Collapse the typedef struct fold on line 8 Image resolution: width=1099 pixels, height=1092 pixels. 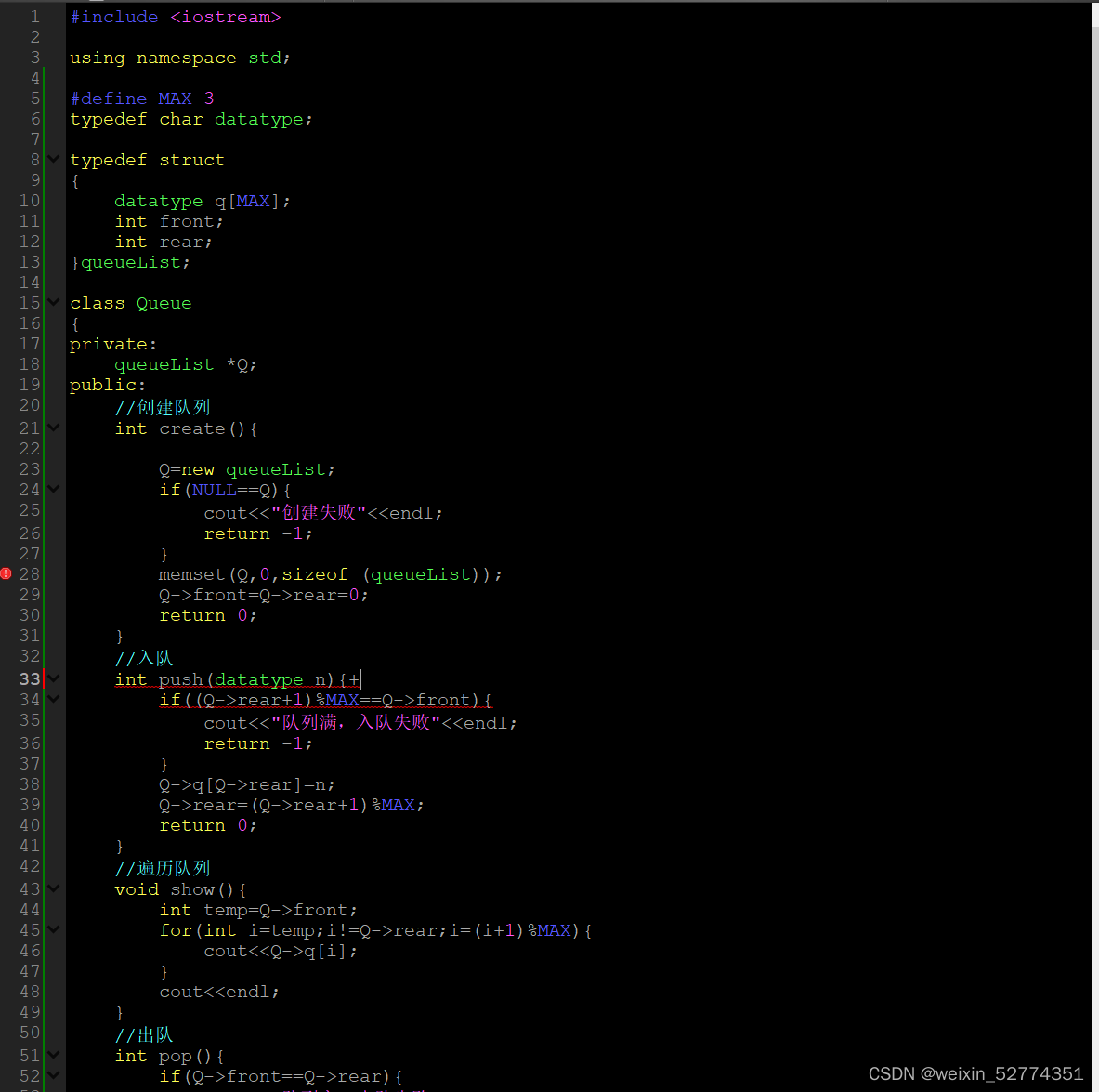click(x=53, y=159)
